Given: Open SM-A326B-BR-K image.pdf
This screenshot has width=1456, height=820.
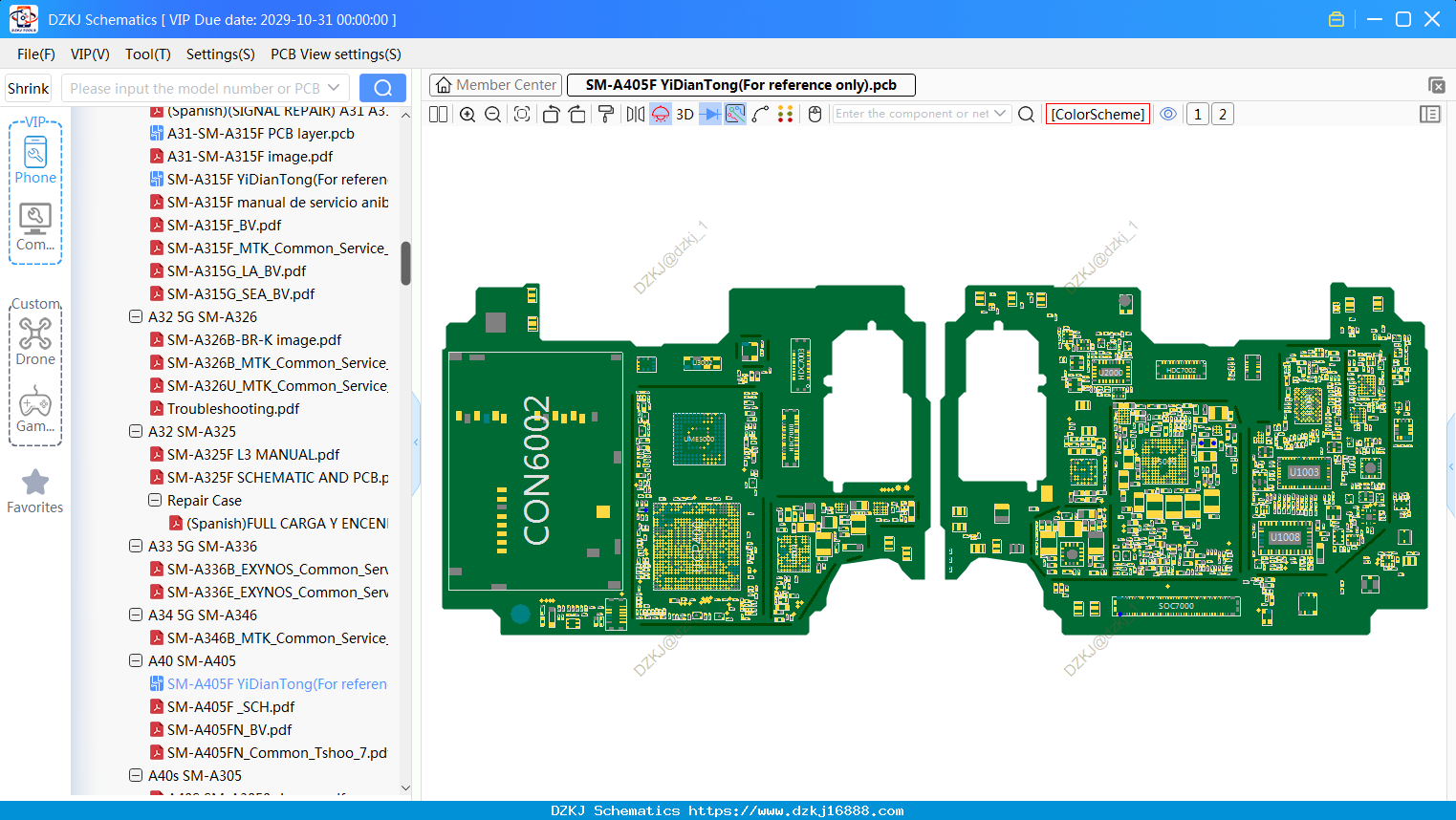Looking at the screenshot, I should pos(253,339).
